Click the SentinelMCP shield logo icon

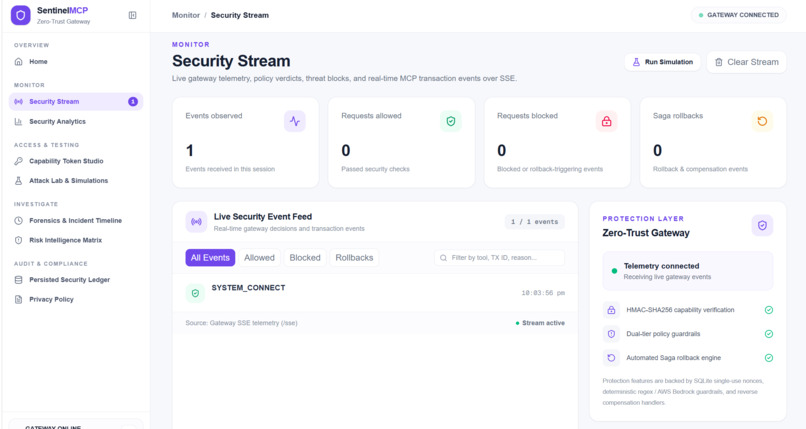click(x=21, y=15)
